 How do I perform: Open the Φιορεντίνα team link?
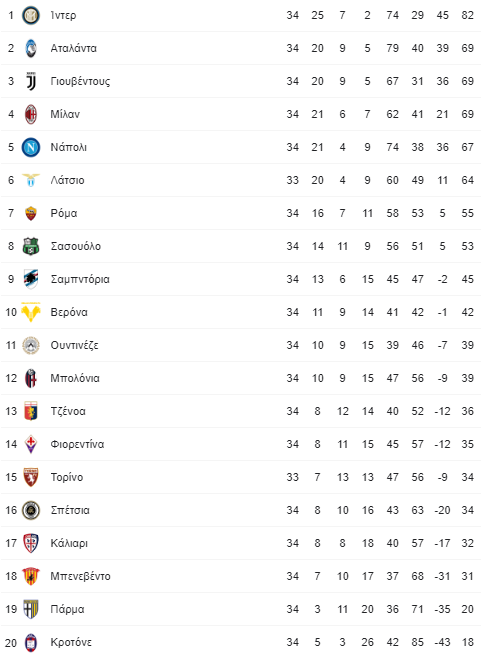(x=77, y=444)
